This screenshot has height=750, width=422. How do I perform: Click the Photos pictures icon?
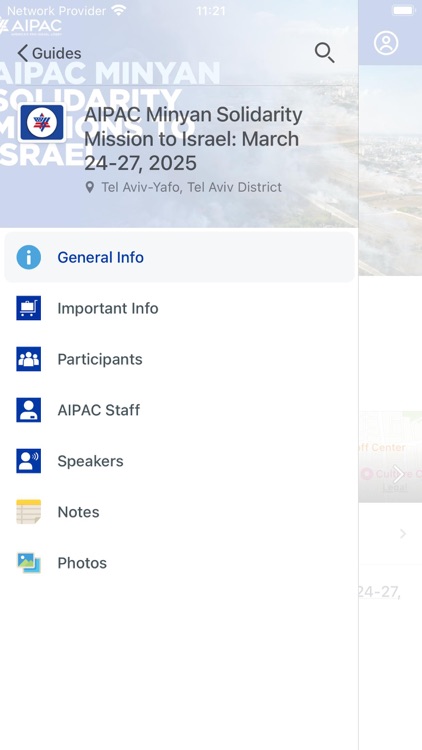[x=29, y=563]
